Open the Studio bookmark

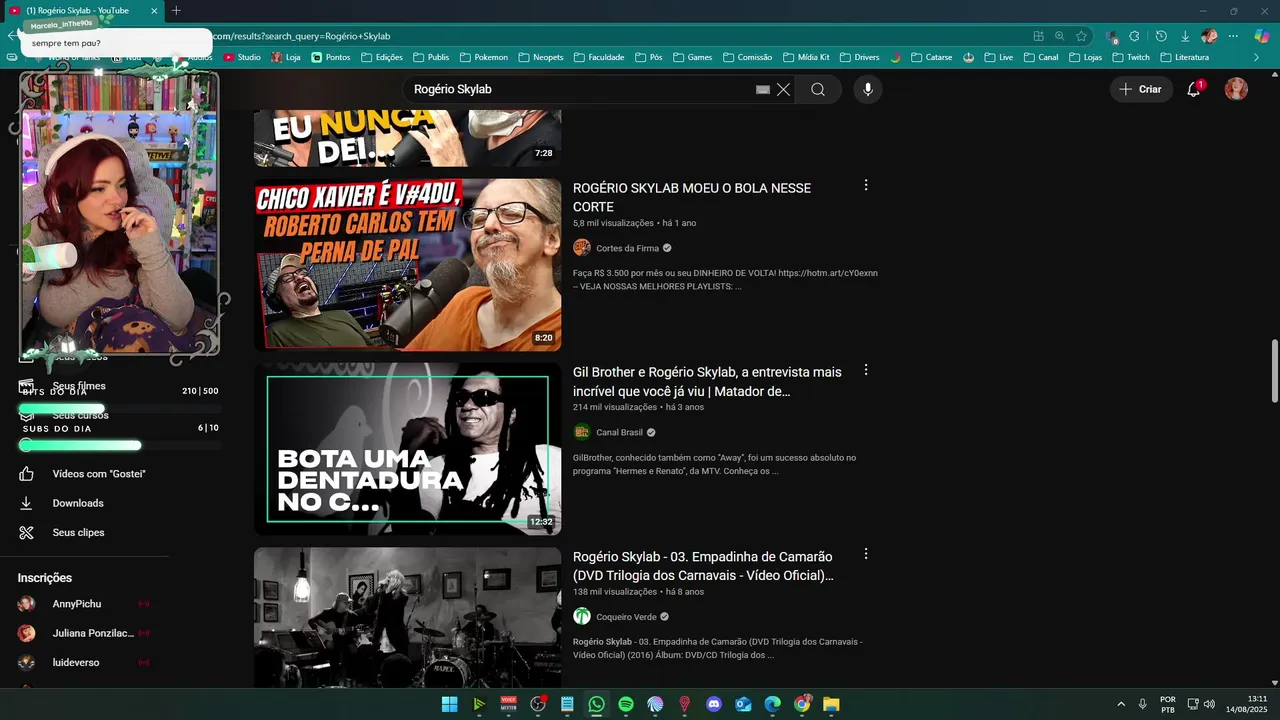tap(242, 57)
